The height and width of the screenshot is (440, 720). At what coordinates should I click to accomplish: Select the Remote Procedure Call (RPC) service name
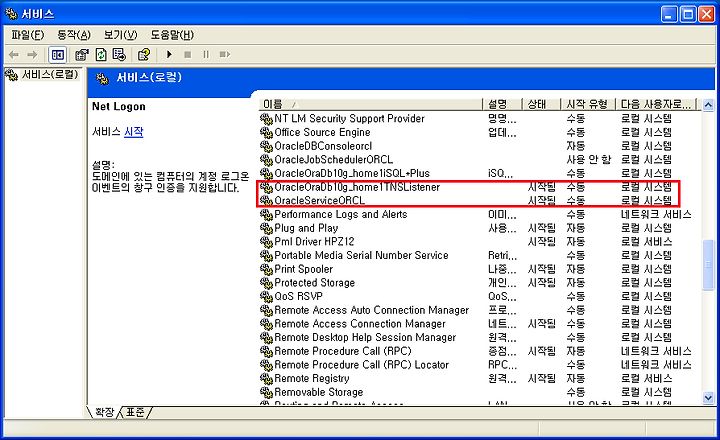pos(343,351)
